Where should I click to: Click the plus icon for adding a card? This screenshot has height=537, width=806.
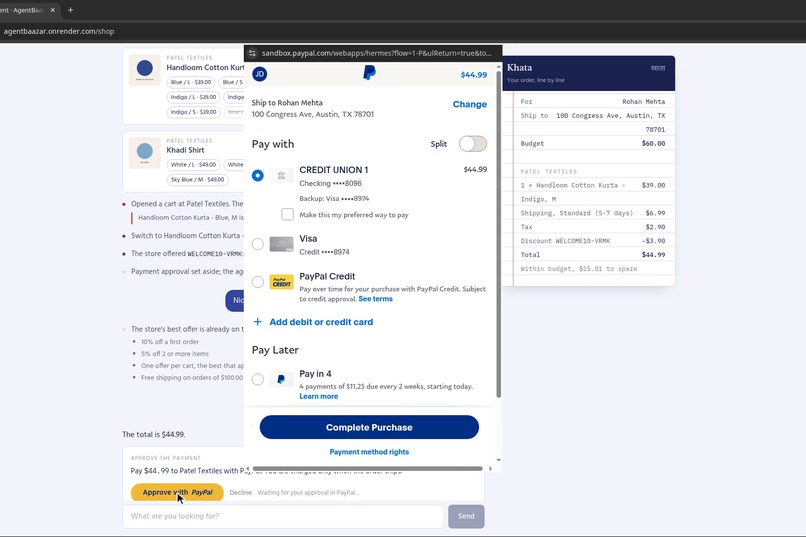click(x=258, y=322)
